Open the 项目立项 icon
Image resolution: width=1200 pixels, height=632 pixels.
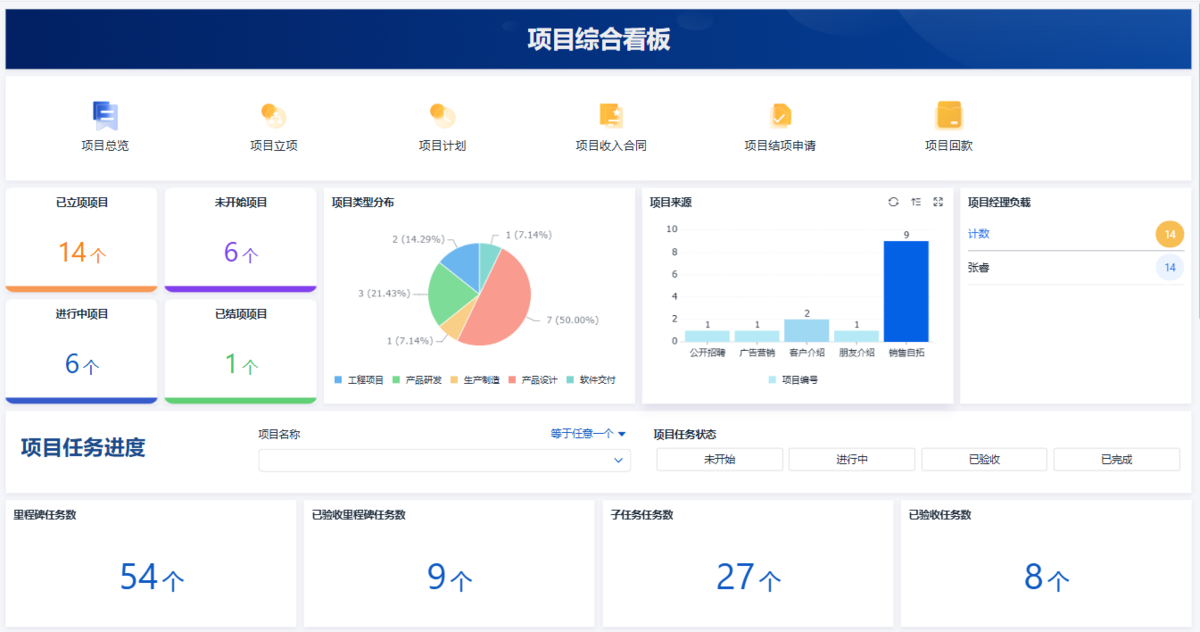pyautogui.click(x=273, y=116)
